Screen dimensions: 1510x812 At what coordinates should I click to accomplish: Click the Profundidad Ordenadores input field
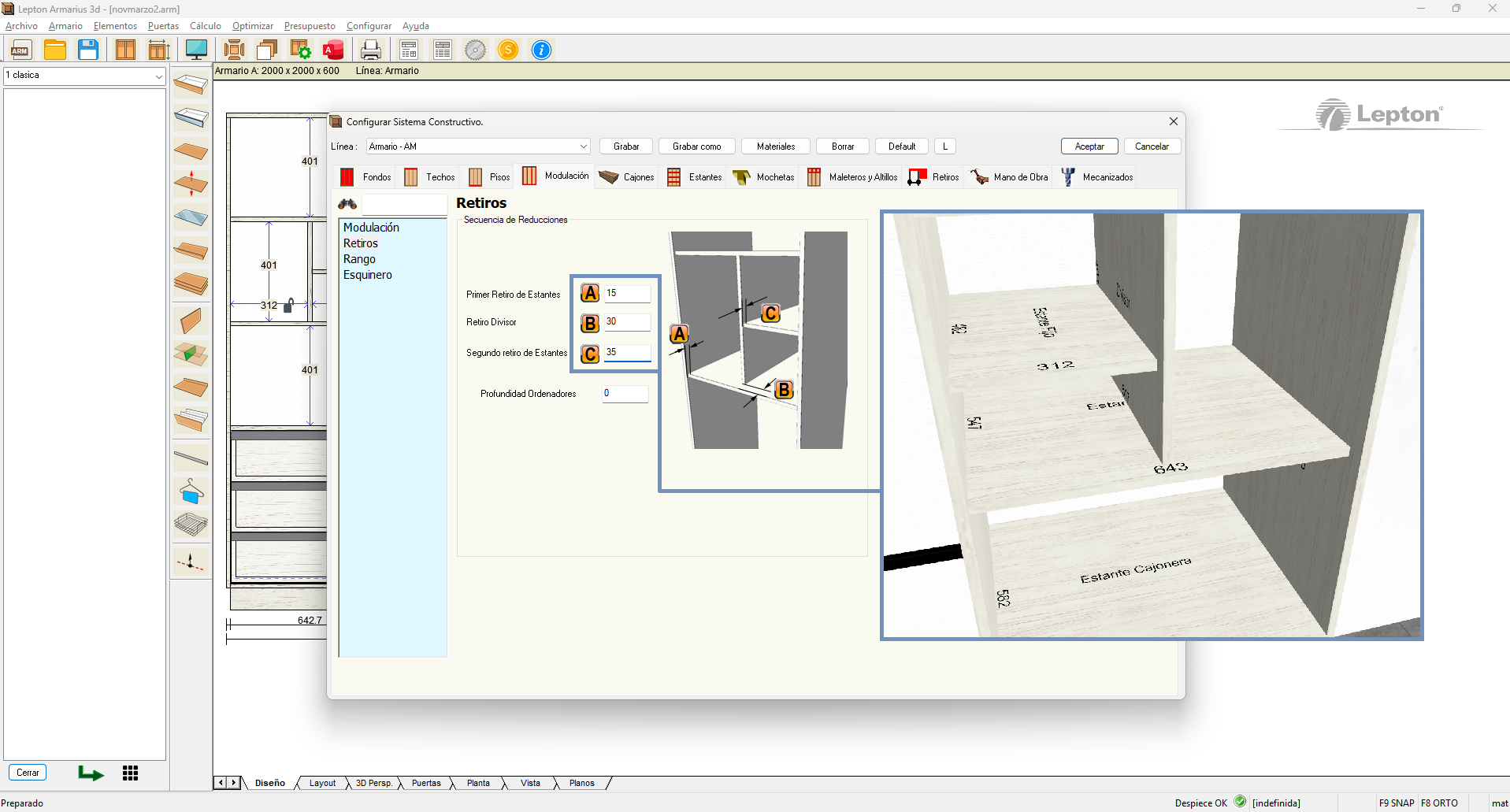(x=625, y=394)
